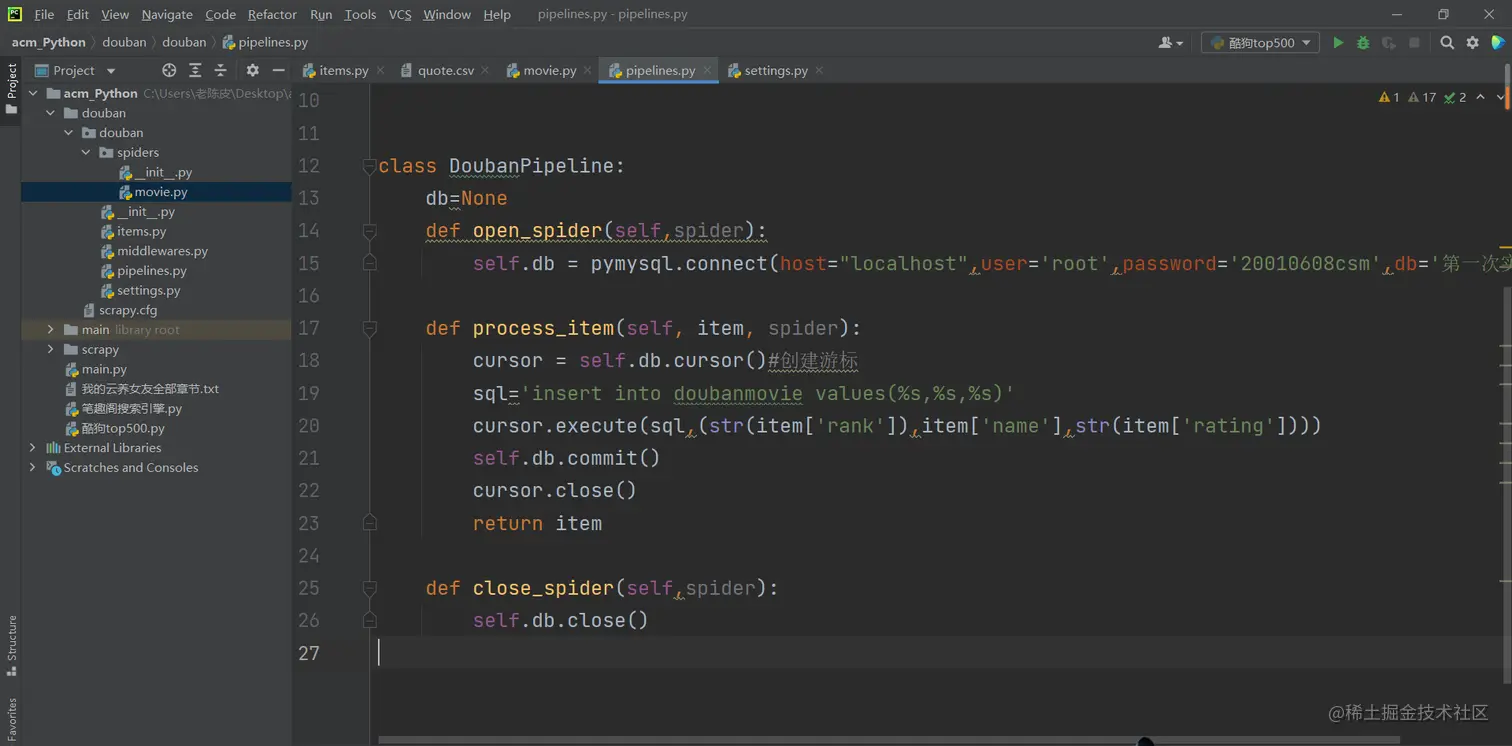Open the Edit menu
1512x746 pixels.
pyautogui.click(x=78, y=14)
